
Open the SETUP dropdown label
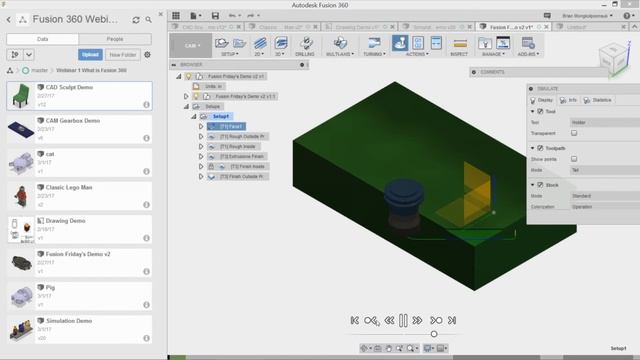(x=230, y=54)
